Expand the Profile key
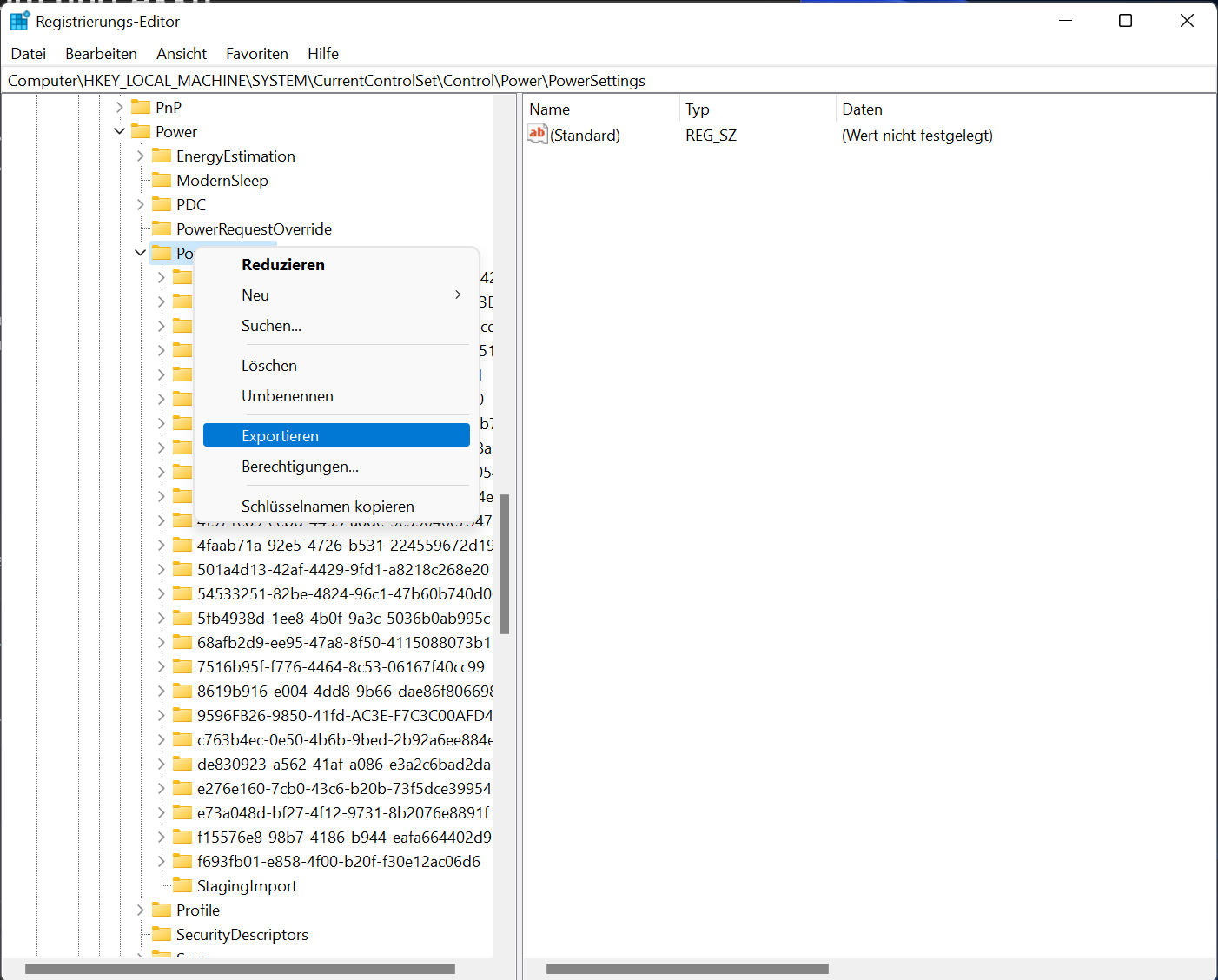Image resolution: width=1218 pixels, height=980 pixels. (141, 910)
